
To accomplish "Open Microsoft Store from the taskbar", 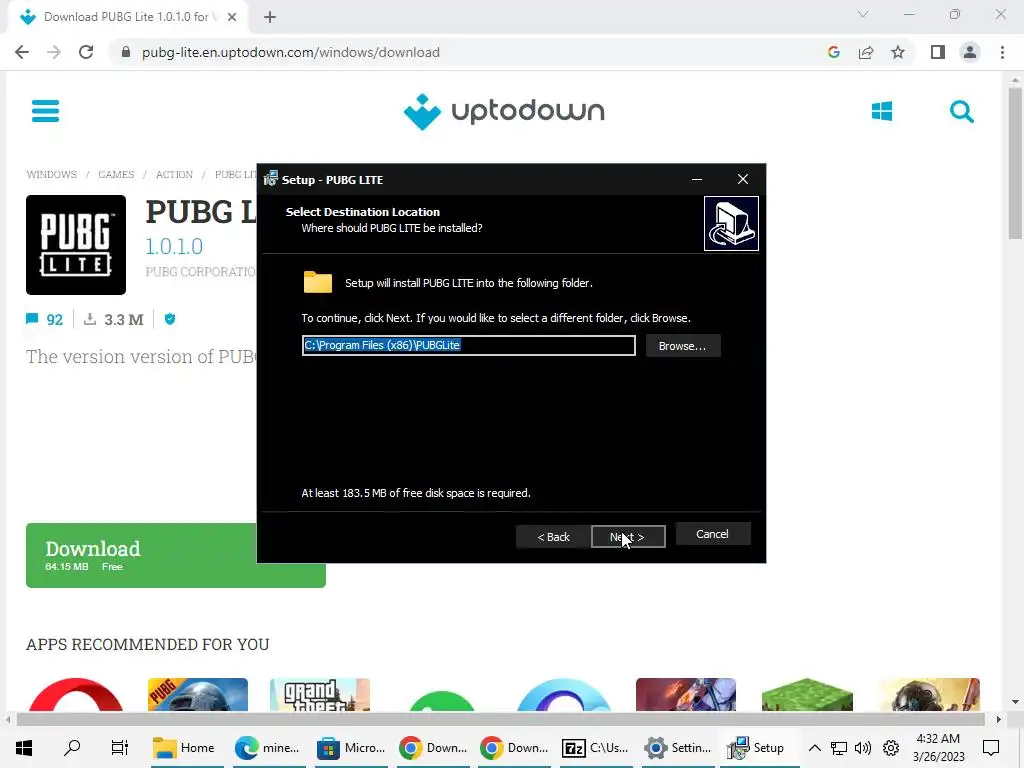I will click(x=349, y=748).
